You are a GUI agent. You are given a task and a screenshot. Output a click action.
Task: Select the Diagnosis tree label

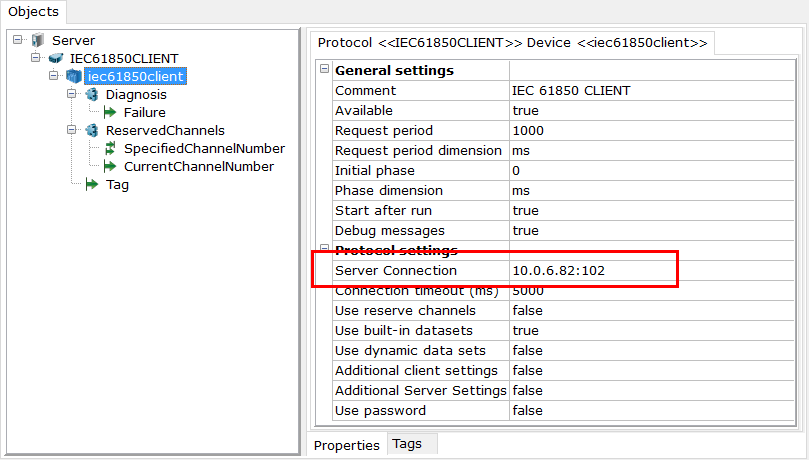[x=136, y=94]
